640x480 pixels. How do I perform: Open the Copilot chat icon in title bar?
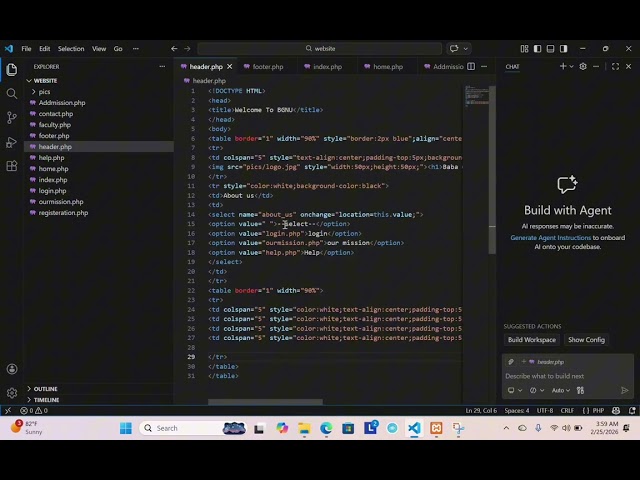[454, 49]
